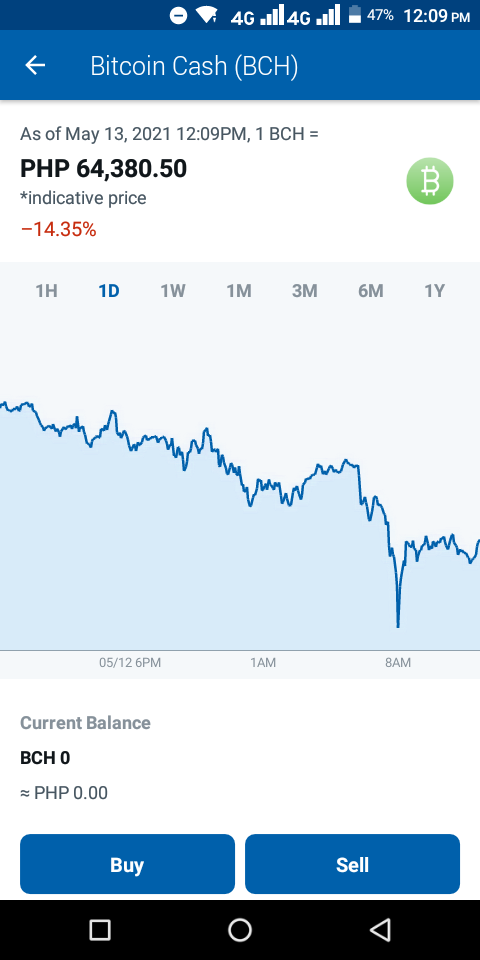Tap the back arrow in the header
The height and width of the screenshot is (960, 480).
(35, 66)
